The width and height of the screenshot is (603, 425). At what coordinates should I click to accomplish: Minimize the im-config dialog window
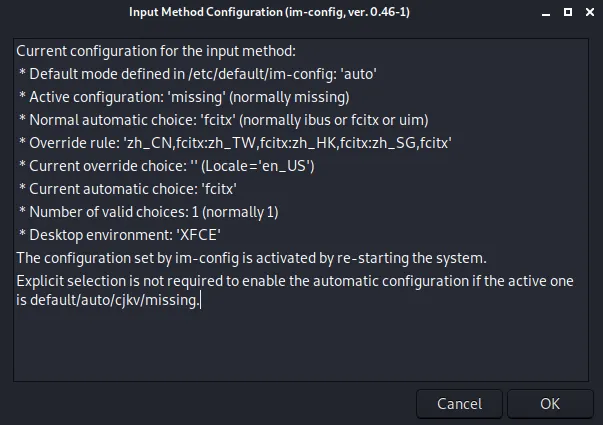[545, 12]
